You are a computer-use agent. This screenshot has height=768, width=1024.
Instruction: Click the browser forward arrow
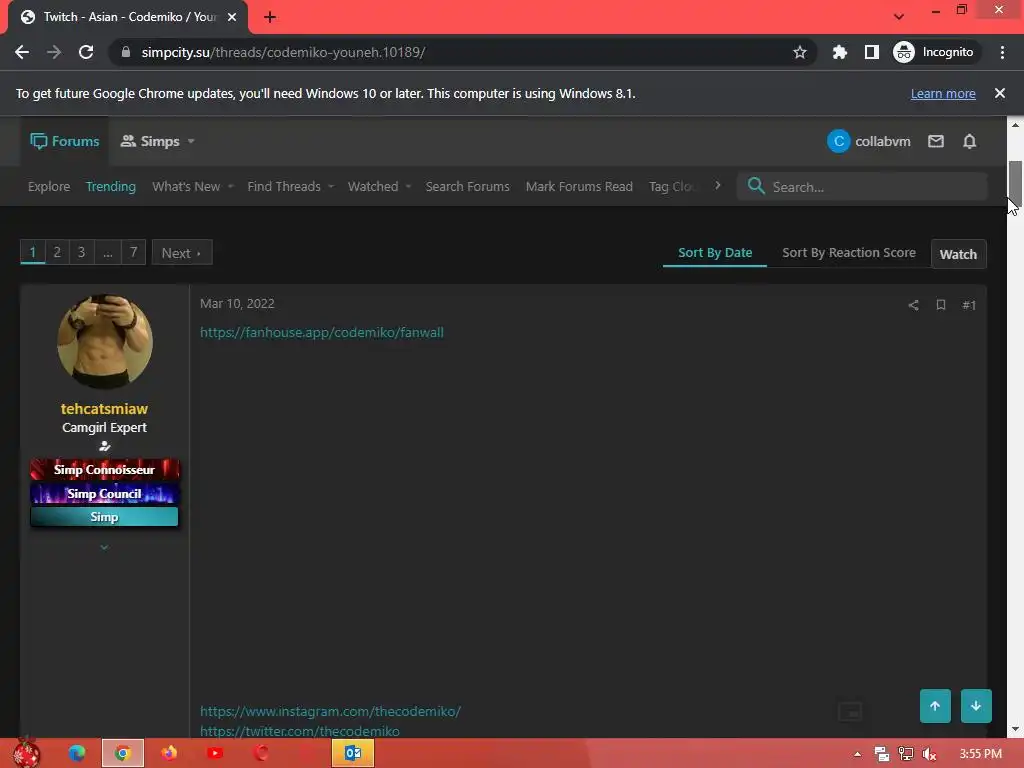(x=54, y=52)
